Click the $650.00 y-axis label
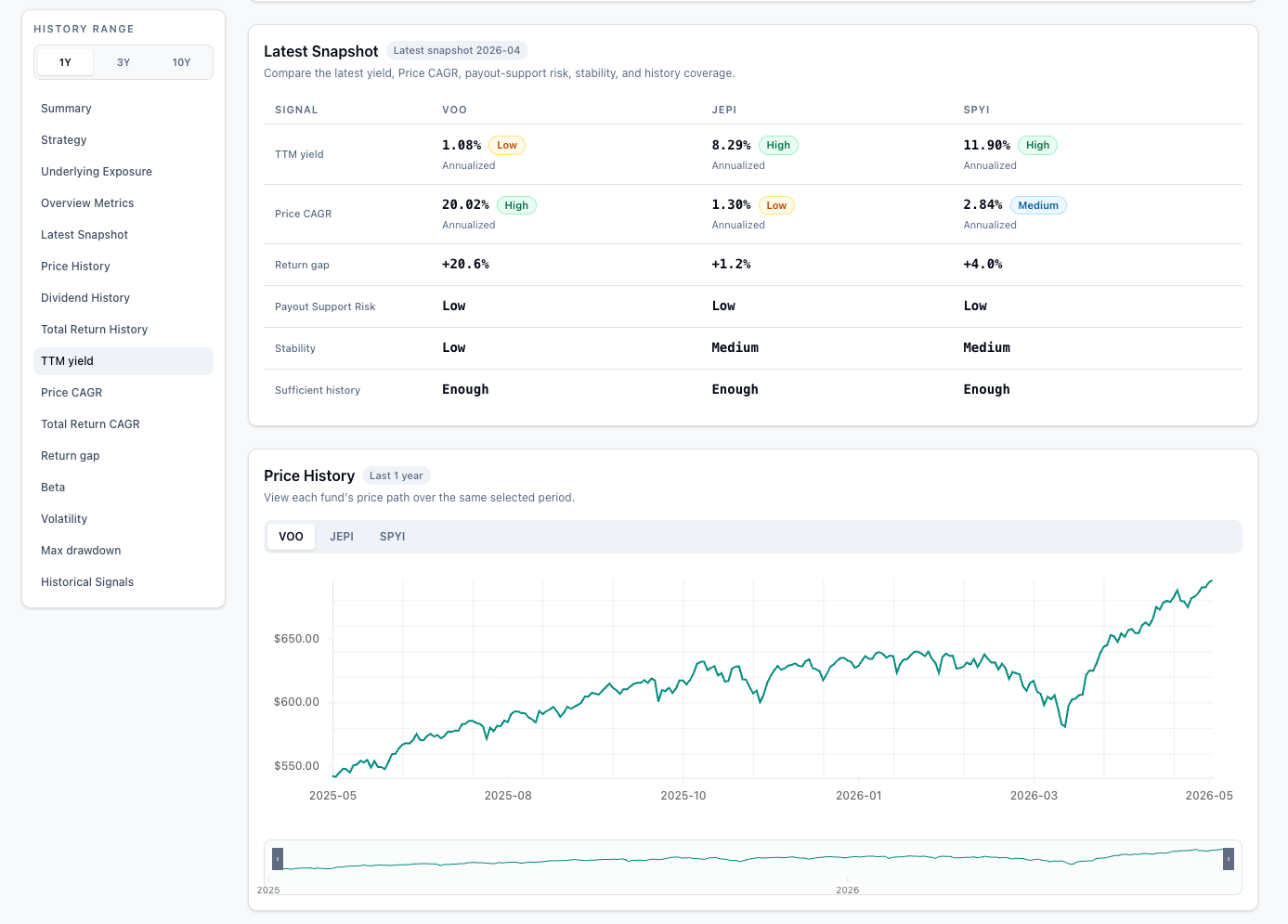 point(296,639)
